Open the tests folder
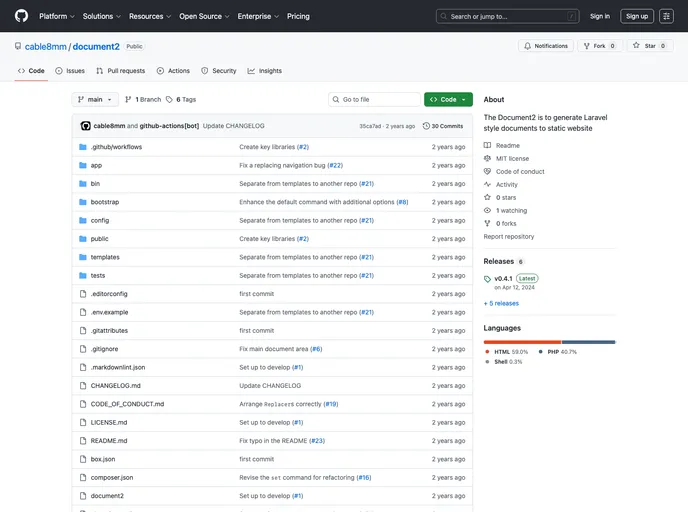 coord(98,275)
